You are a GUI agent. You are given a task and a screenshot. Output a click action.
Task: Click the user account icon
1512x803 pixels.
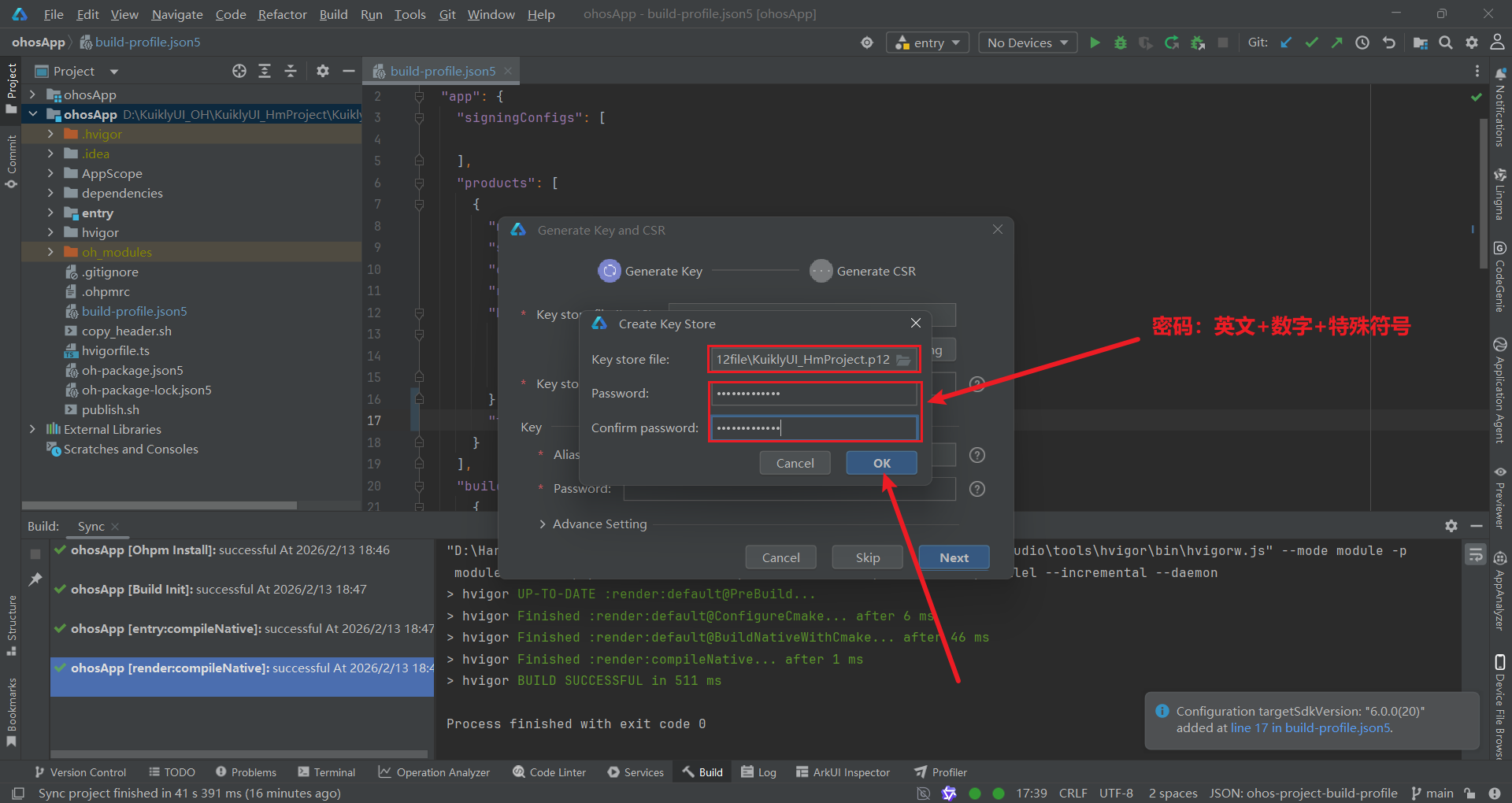point(1497,43)
